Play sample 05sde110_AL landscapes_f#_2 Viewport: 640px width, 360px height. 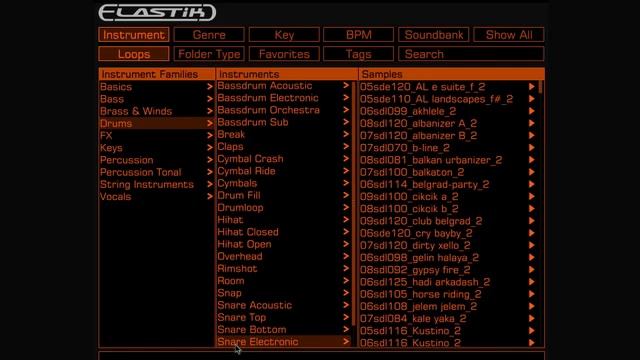point(531,99)
